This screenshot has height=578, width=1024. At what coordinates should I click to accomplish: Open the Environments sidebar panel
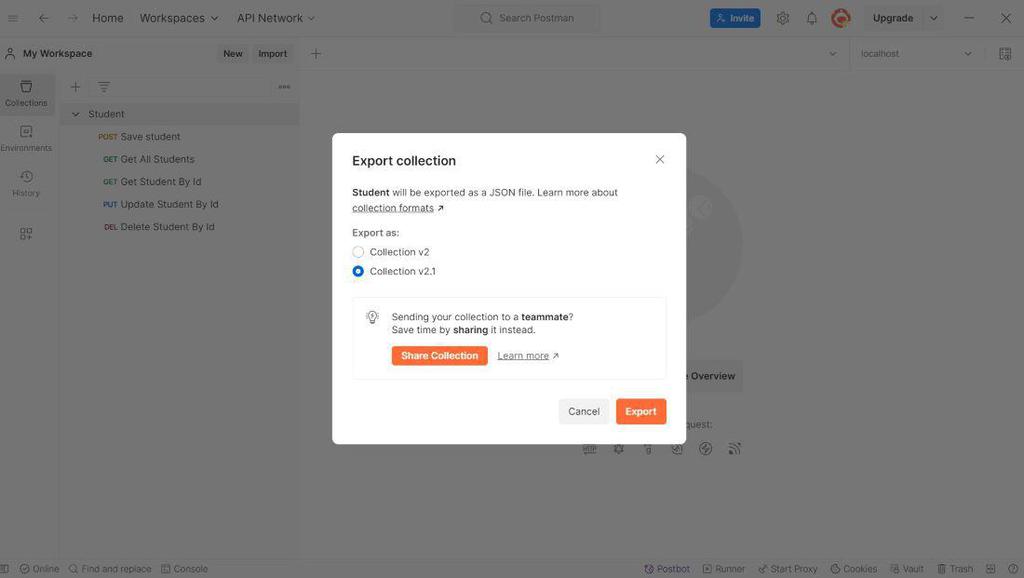pos(26,138)
